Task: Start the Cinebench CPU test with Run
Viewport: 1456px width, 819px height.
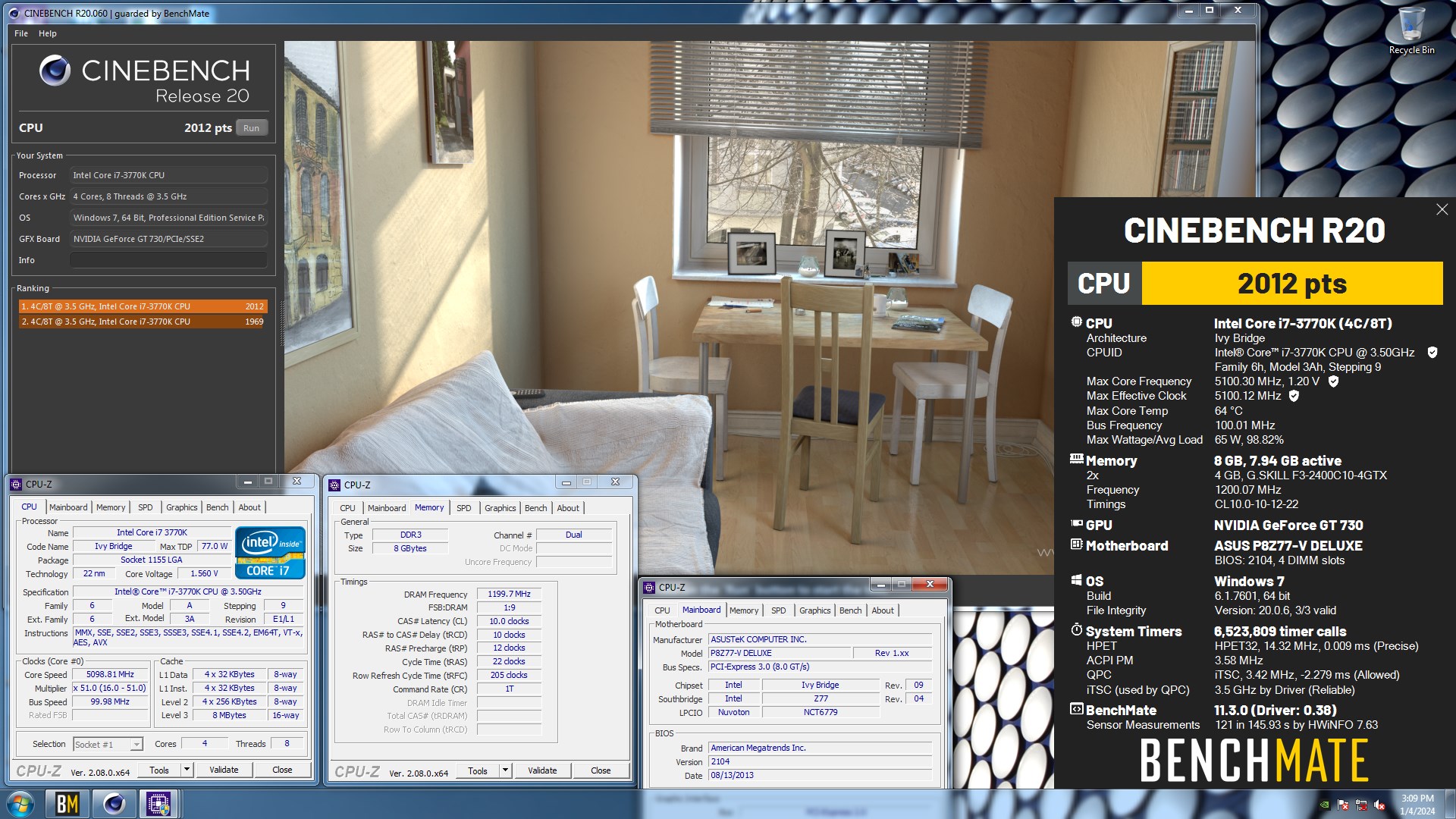Action: tap(251, 128)
